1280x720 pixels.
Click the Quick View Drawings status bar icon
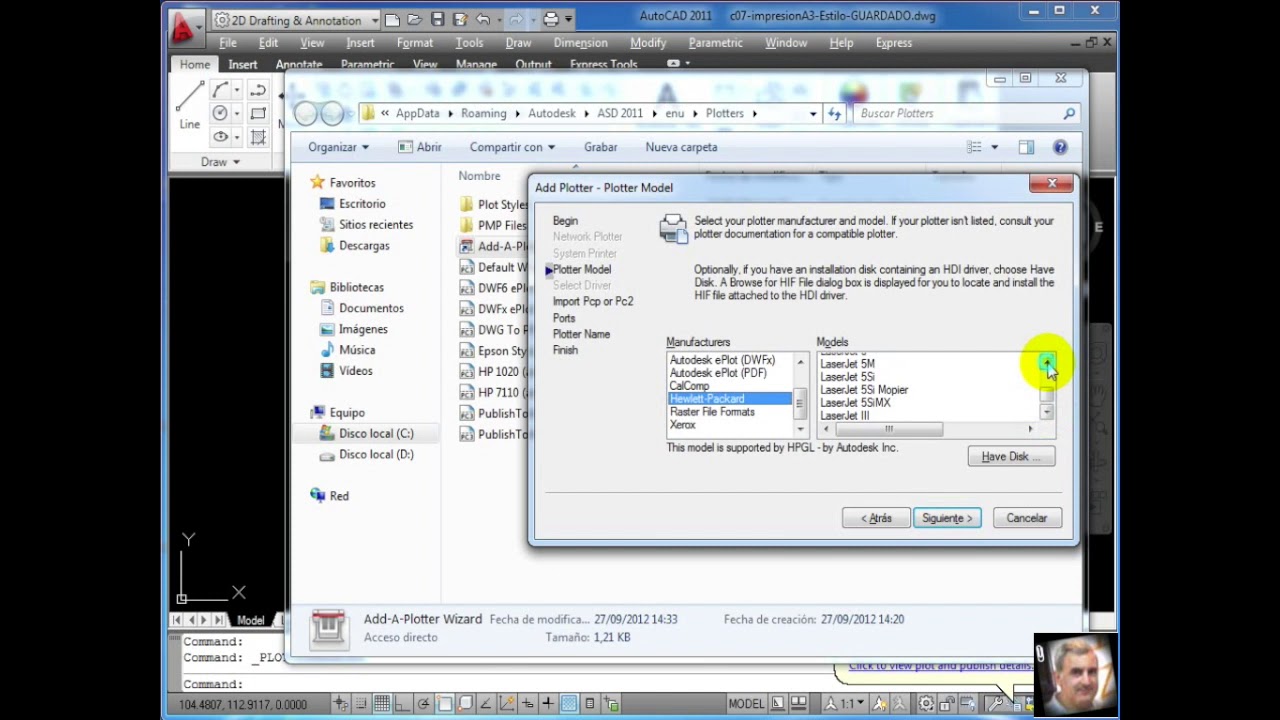[799, 703]
